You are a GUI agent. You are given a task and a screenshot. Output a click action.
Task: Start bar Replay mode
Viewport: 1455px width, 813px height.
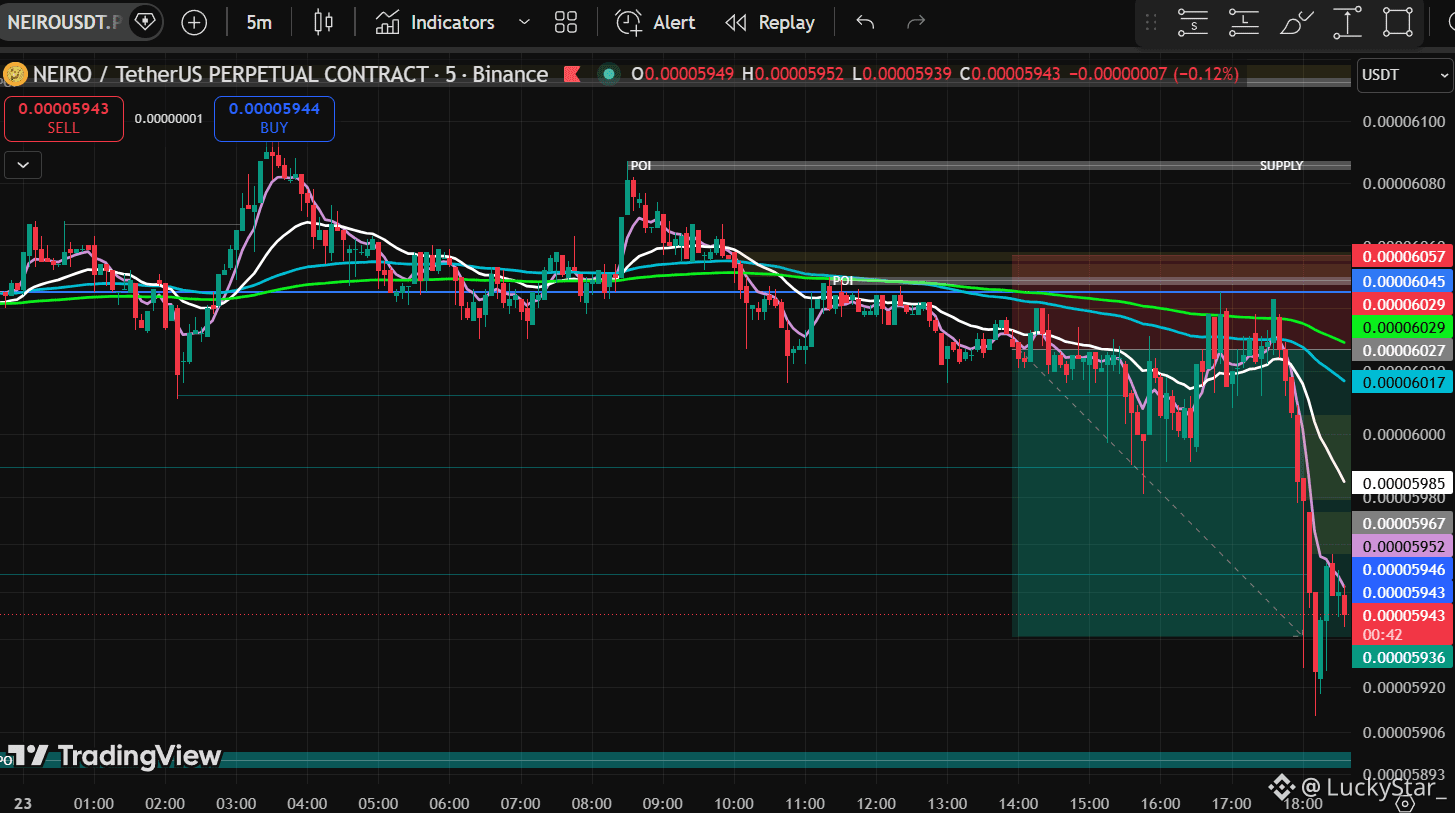click(x=770, y=22)
